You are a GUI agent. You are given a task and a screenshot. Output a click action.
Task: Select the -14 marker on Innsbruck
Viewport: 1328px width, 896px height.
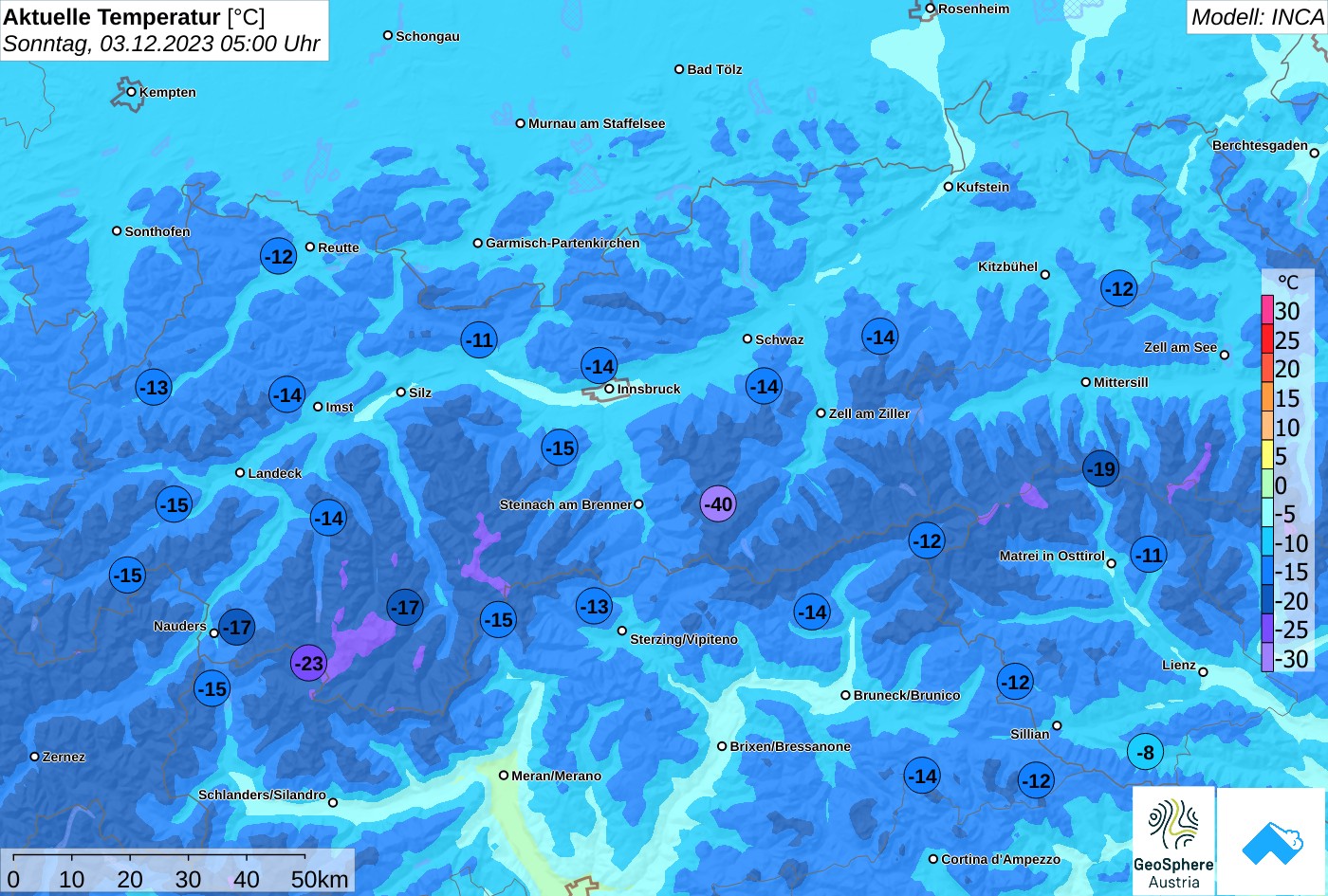[599, 366]
